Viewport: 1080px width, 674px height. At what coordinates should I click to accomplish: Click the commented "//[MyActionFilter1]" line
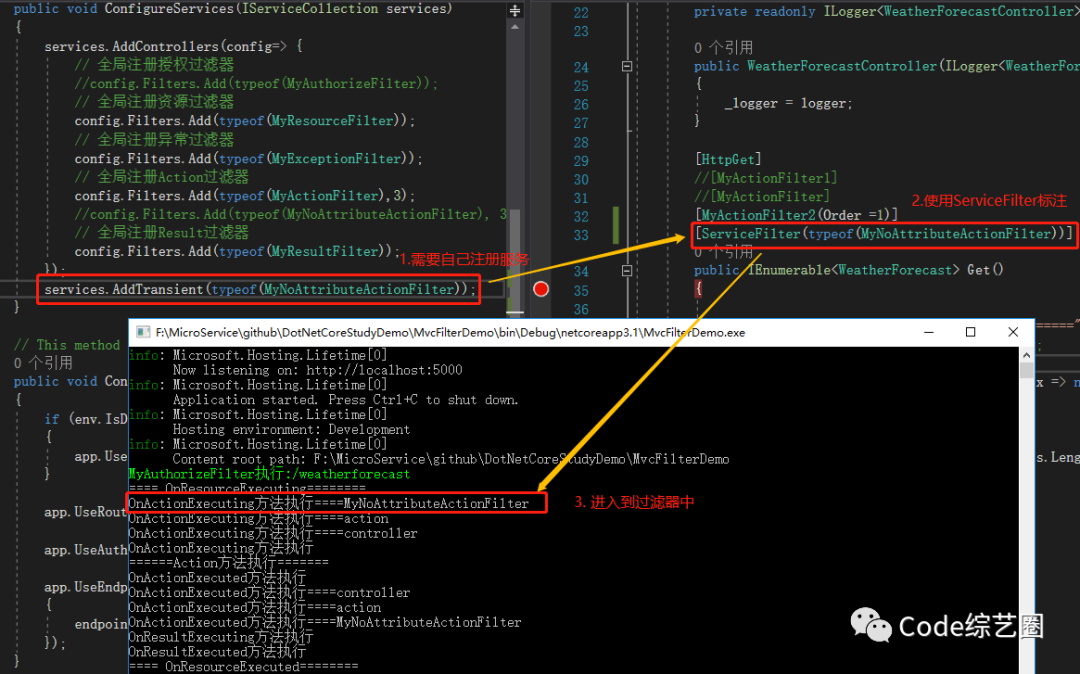766,178
